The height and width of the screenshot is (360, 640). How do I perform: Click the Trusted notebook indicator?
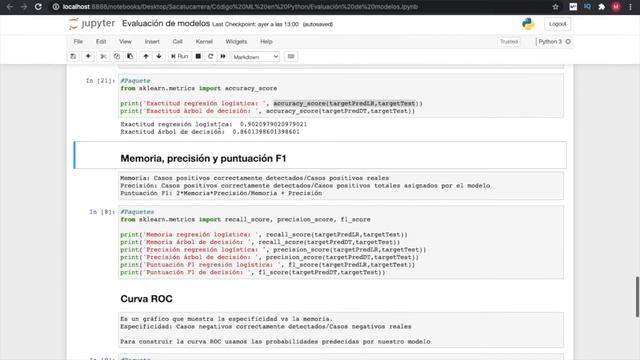pyautogui.click(x=509, y=42)
